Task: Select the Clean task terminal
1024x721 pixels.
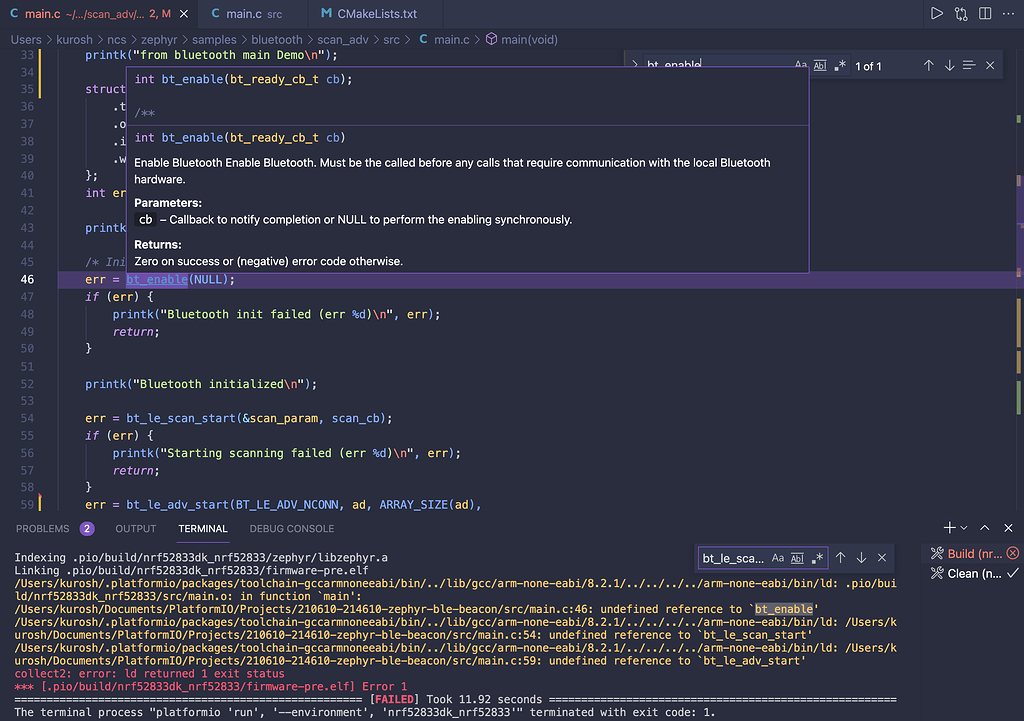Action: (x=973, y=574)
